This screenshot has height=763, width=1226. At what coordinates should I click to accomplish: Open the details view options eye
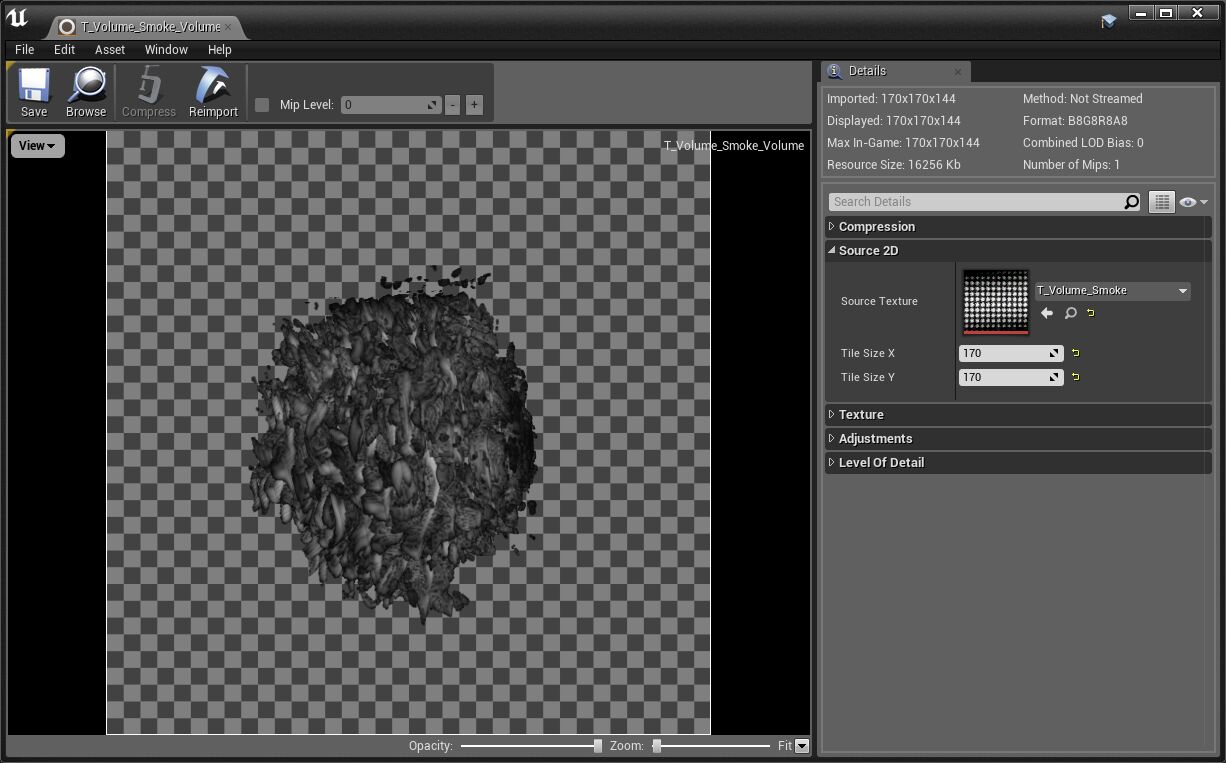(x=1192, y=202)
